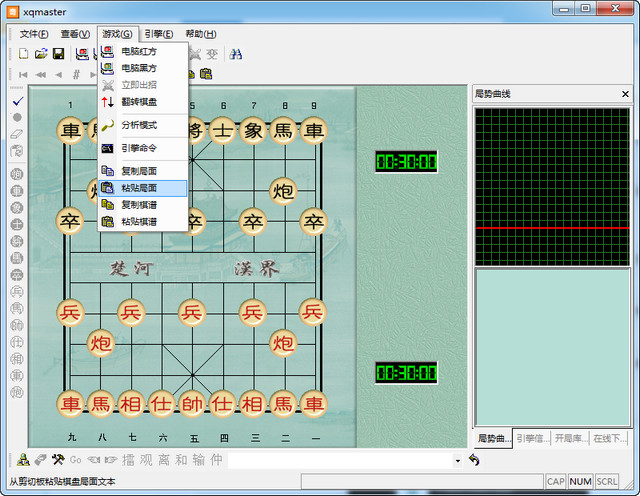Click the binoculars search icon
The image size is (640, 496).
coord(236,54)
